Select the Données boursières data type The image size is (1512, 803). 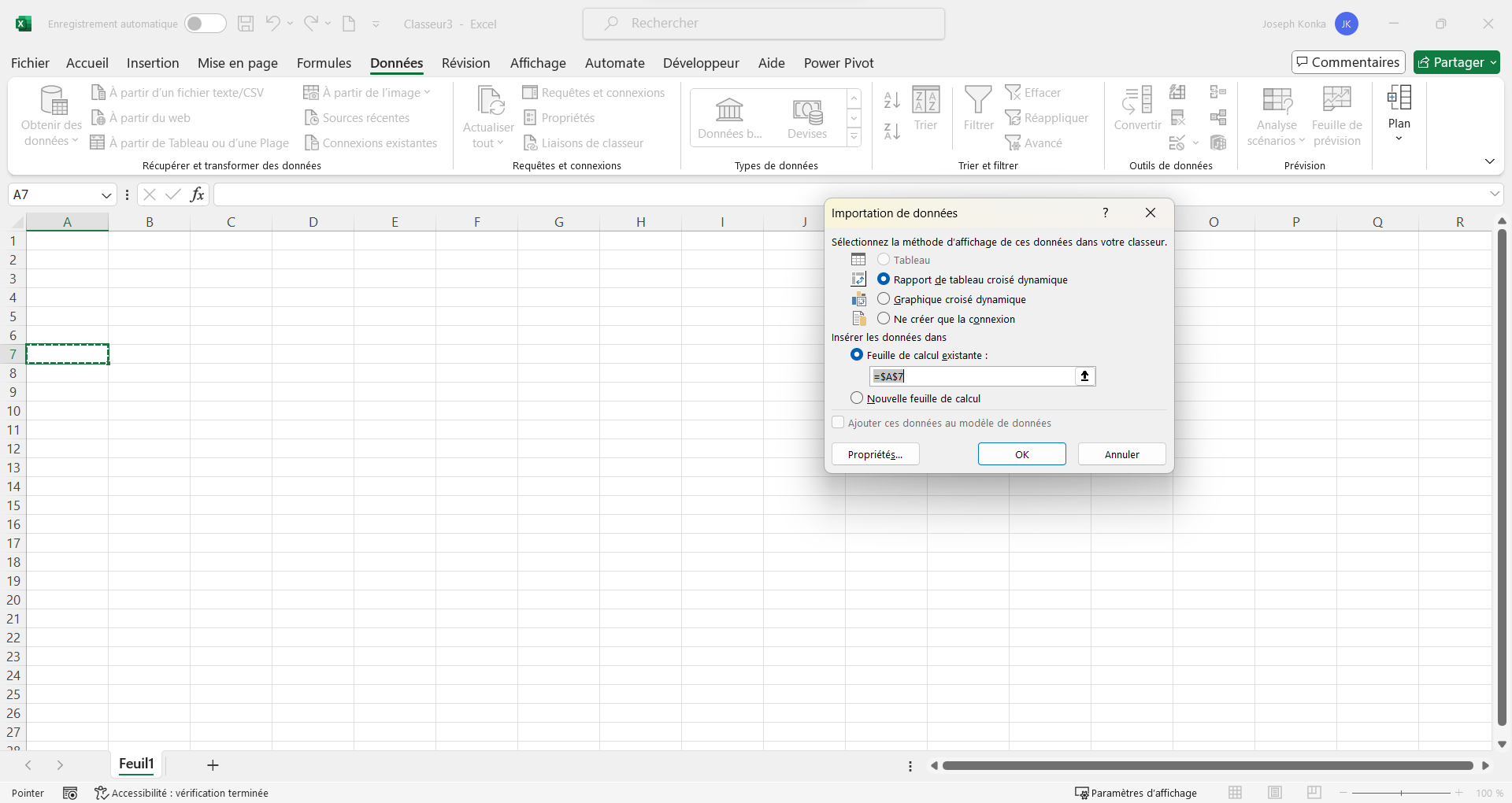[x=730, y=118]
